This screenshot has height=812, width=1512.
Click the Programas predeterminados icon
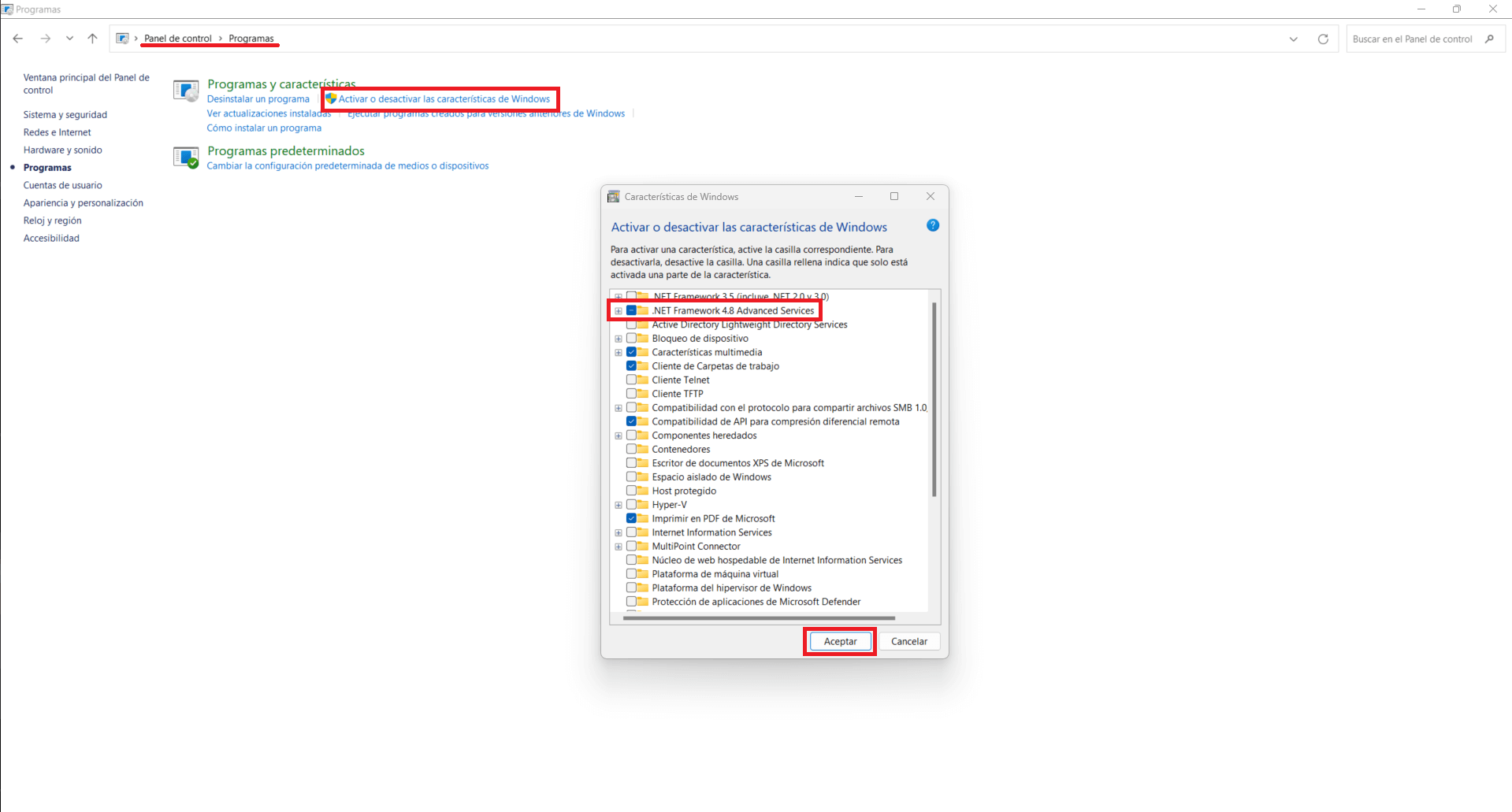[x=186, y=158]
